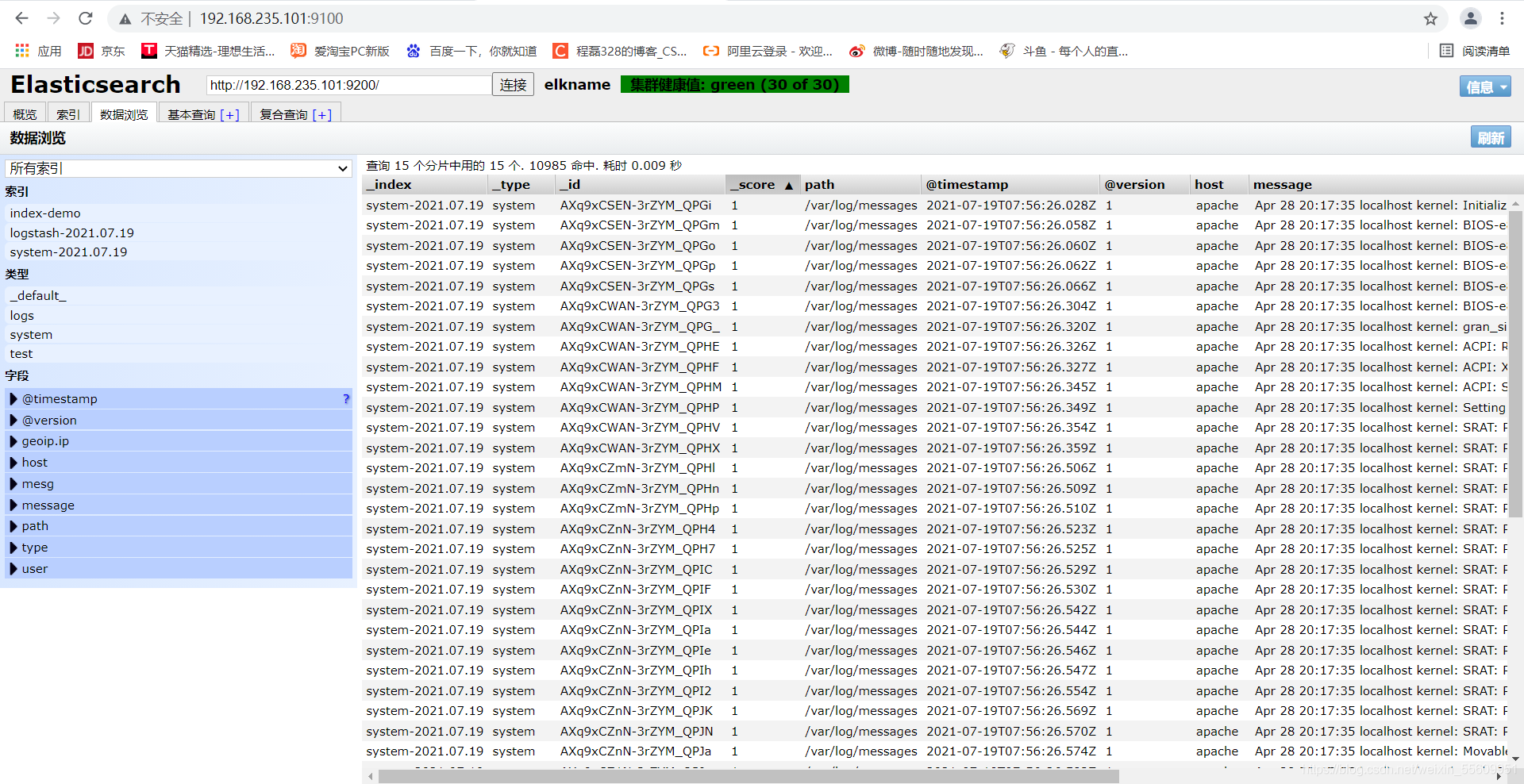
Task: Open row with timestamp 2021-07-19T07:56:26.574Z
Action: [937, 751]
